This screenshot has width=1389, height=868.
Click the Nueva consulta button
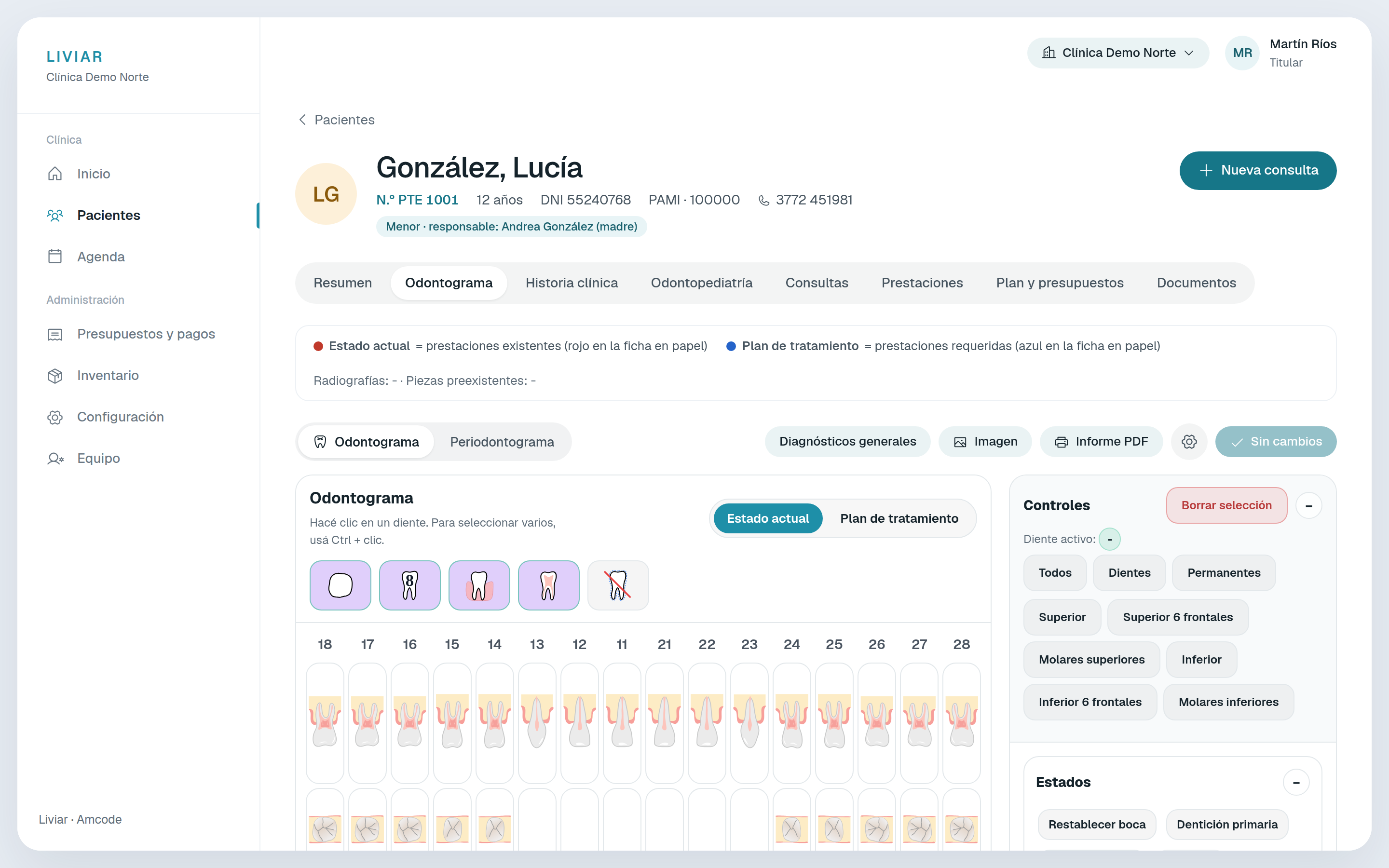pyautogui.click(x=1257, y=171)
